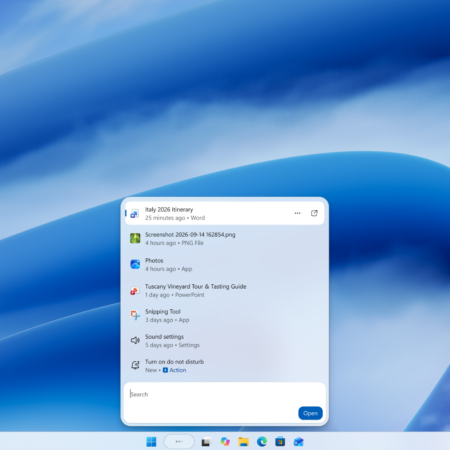Image resolution: width=450 pixels, height=450 pixels.
Task: Click the Snipping Tool scissors icon
Action: pos(135,315)
